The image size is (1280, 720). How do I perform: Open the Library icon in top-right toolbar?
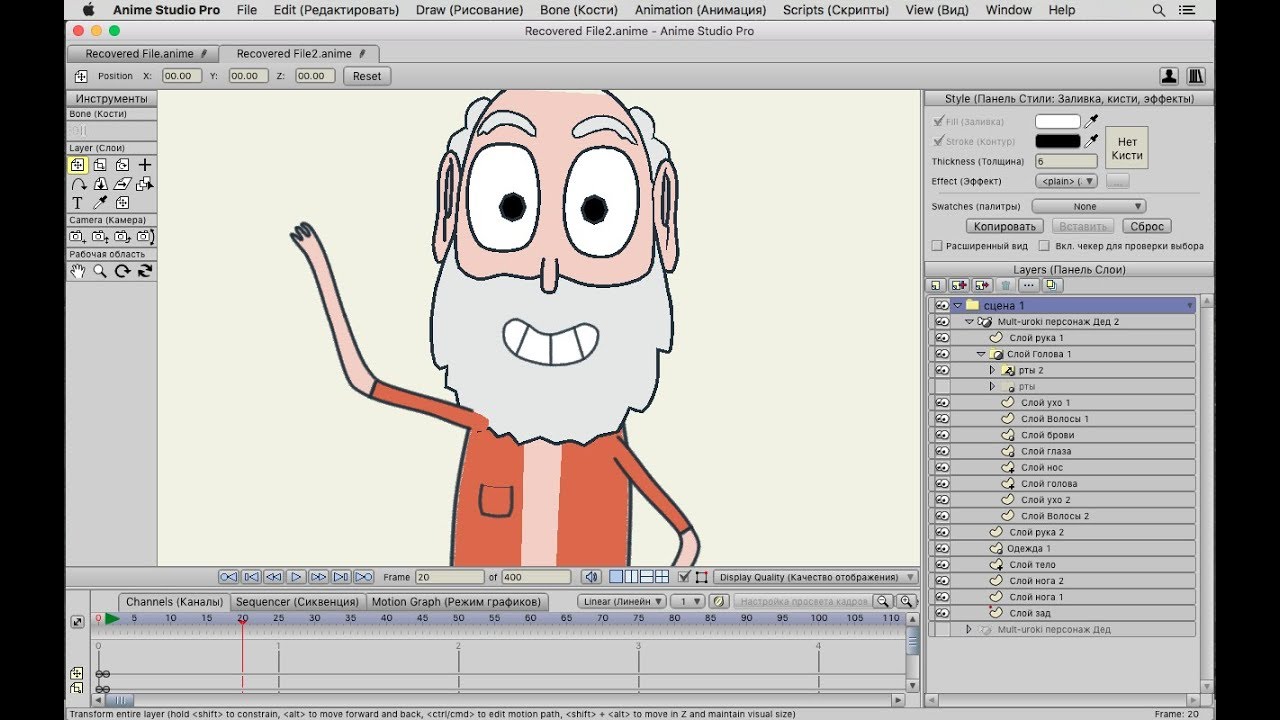click(x=1196, y=76)
